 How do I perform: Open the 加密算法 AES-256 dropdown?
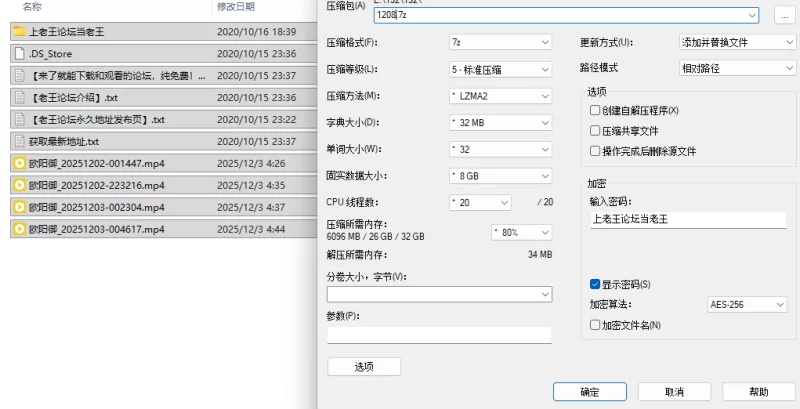click(x=747, y=304)
